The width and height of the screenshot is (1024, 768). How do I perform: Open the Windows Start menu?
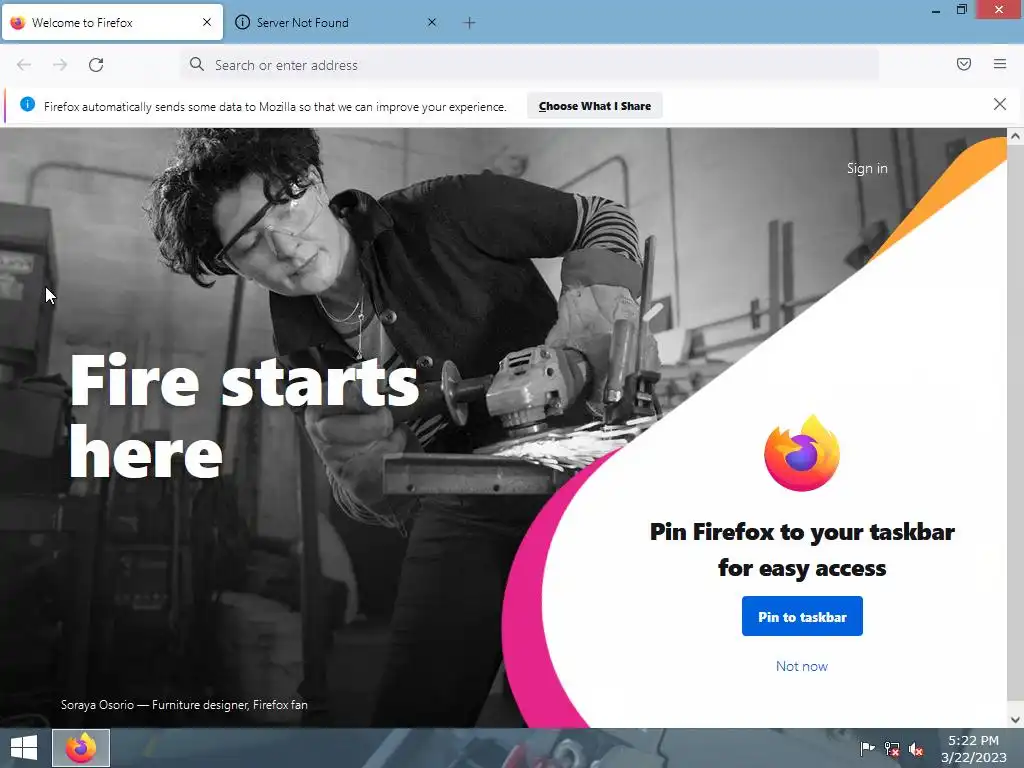pyautogui.click(x=24, y=748)
